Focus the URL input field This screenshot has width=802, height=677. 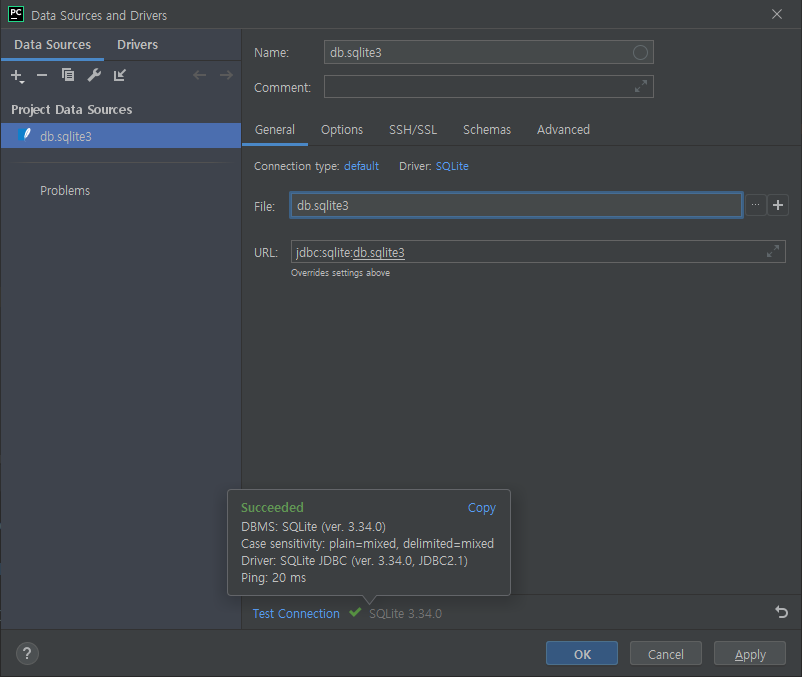[x=538, y=252]
